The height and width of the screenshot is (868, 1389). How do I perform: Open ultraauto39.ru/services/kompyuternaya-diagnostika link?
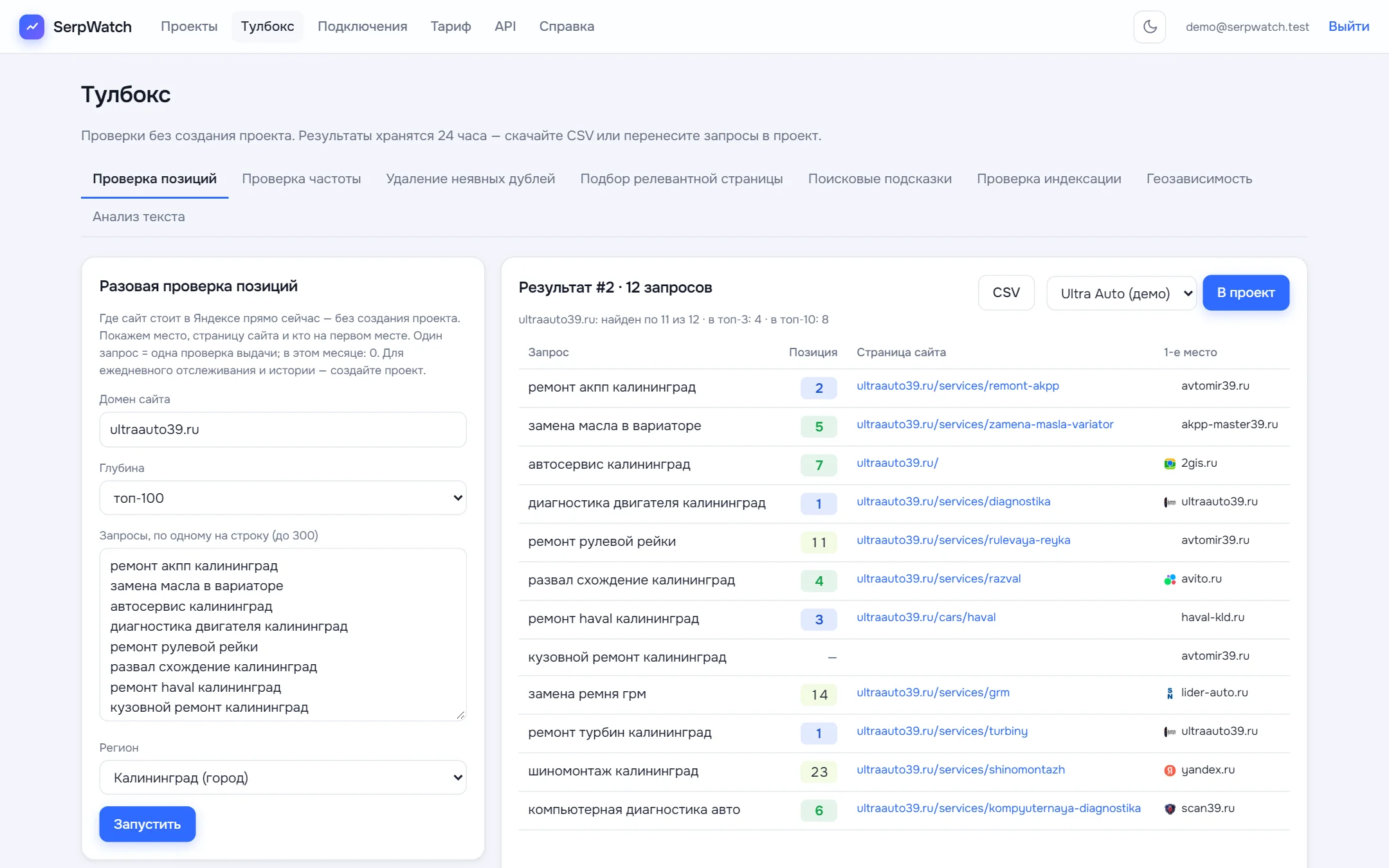point(999,808)
